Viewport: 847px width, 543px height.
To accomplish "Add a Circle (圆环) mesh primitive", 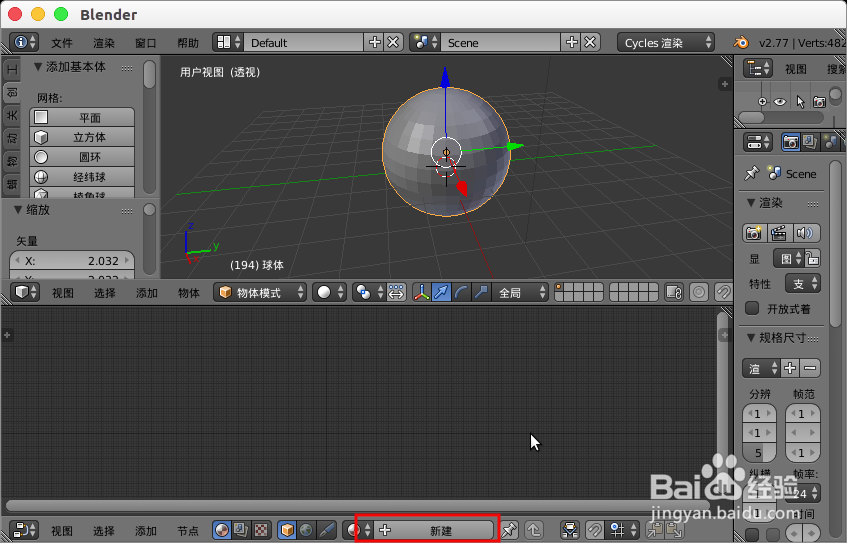I will pos(82,157).
